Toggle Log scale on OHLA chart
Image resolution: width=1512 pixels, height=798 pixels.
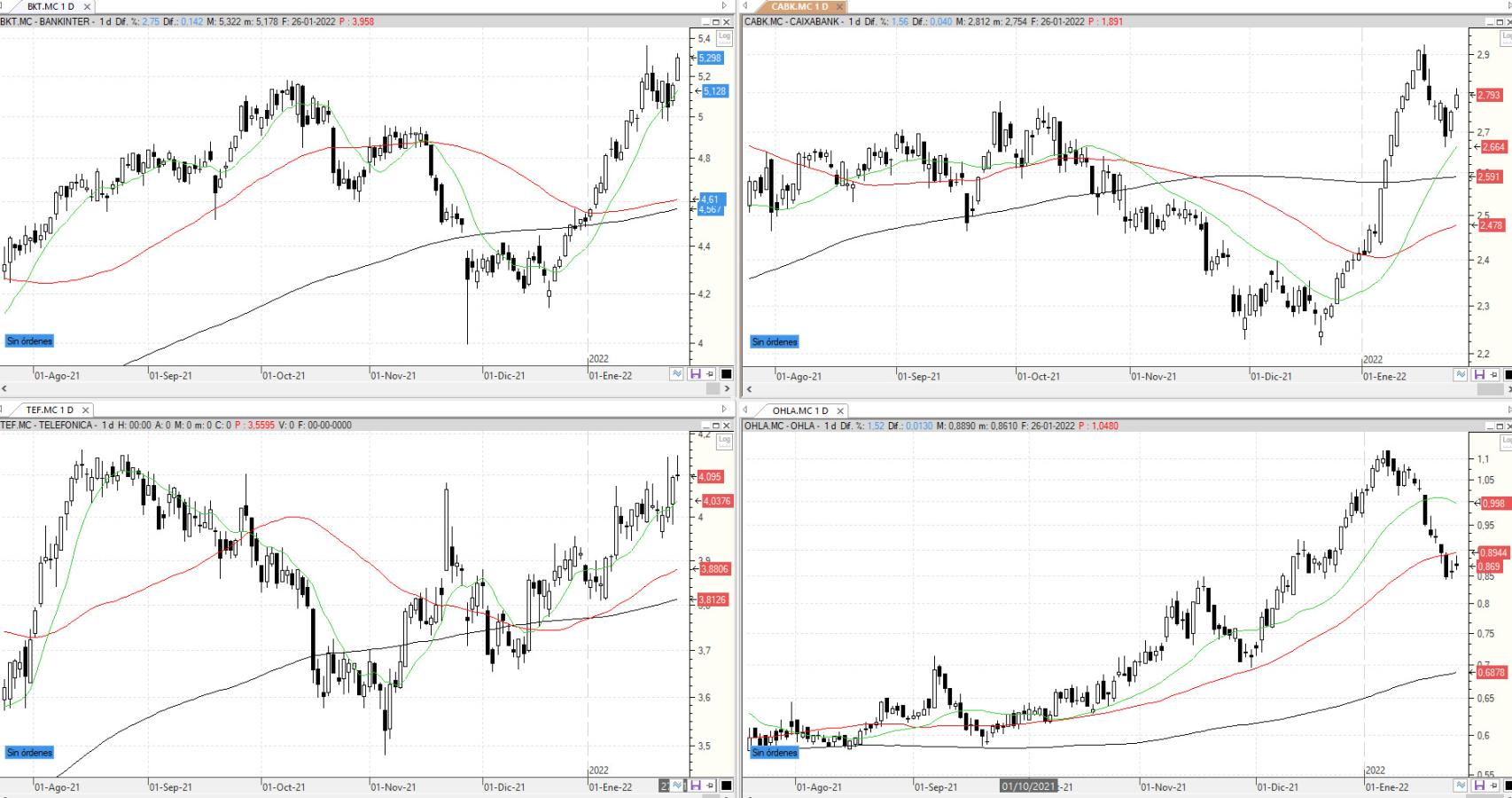point(1506,441)
